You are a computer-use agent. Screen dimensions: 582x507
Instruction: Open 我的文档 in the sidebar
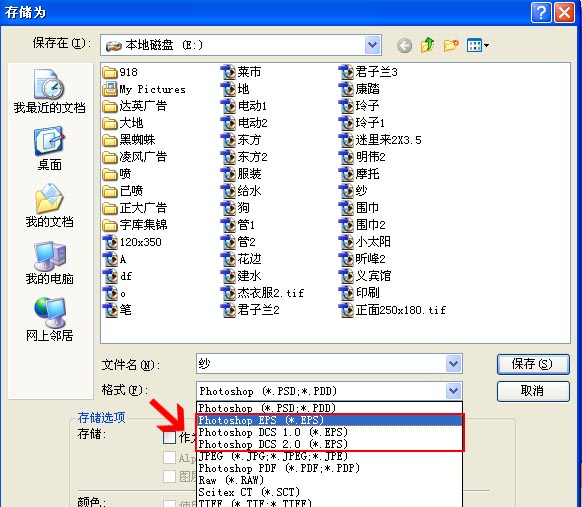pos(49,206)
